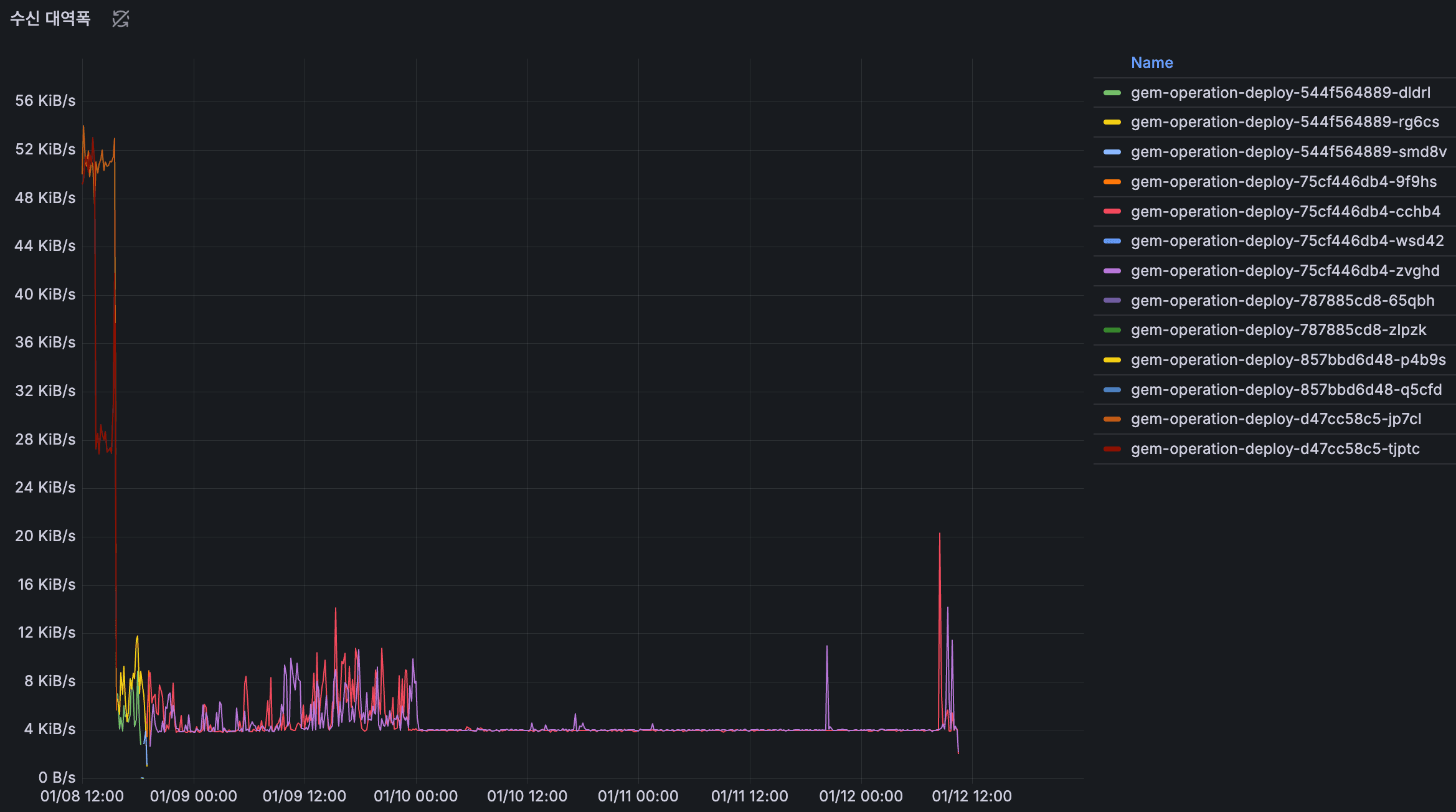Image resolution: width=1456 pixels, height=812 pixels.
Task: Click the red color swatch for 75cf446db4-cchb4
Action: tap(1112, 212)
